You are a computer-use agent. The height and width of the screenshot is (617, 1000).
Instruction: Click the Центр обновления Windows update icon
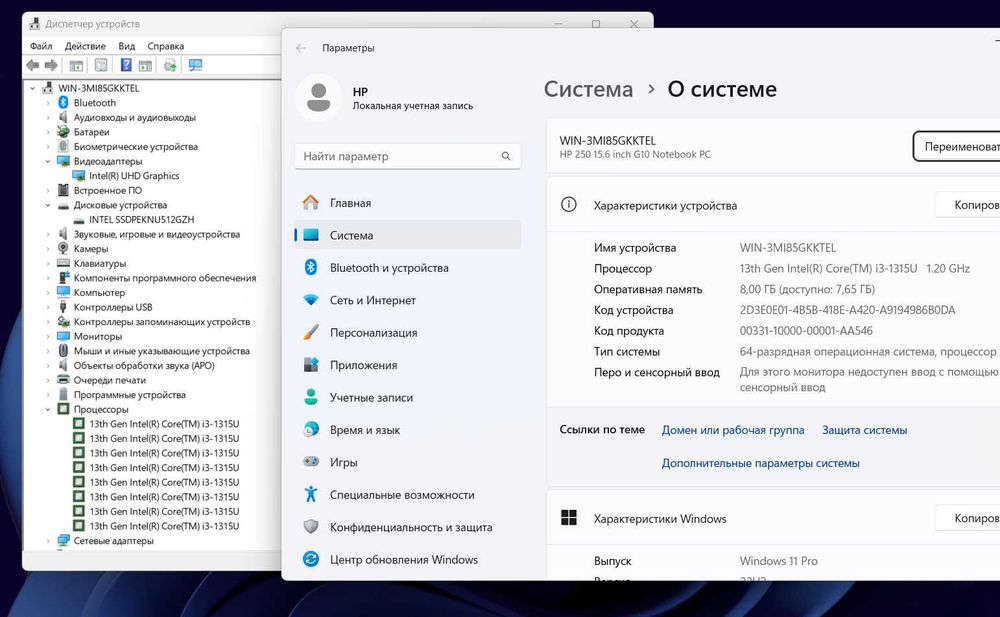click(311, 559)
